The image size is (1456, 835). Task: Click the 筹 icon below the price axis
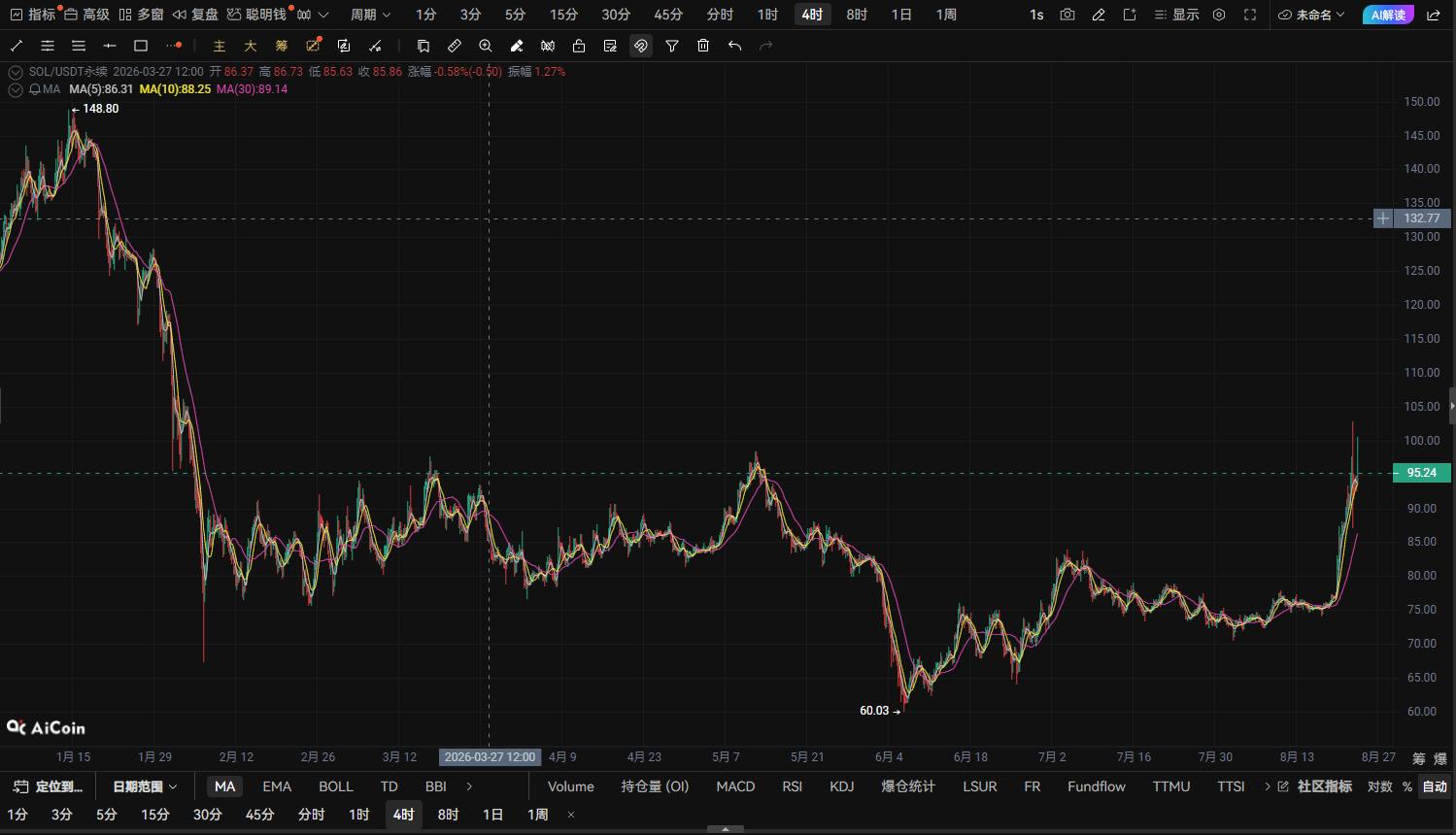1419,758
